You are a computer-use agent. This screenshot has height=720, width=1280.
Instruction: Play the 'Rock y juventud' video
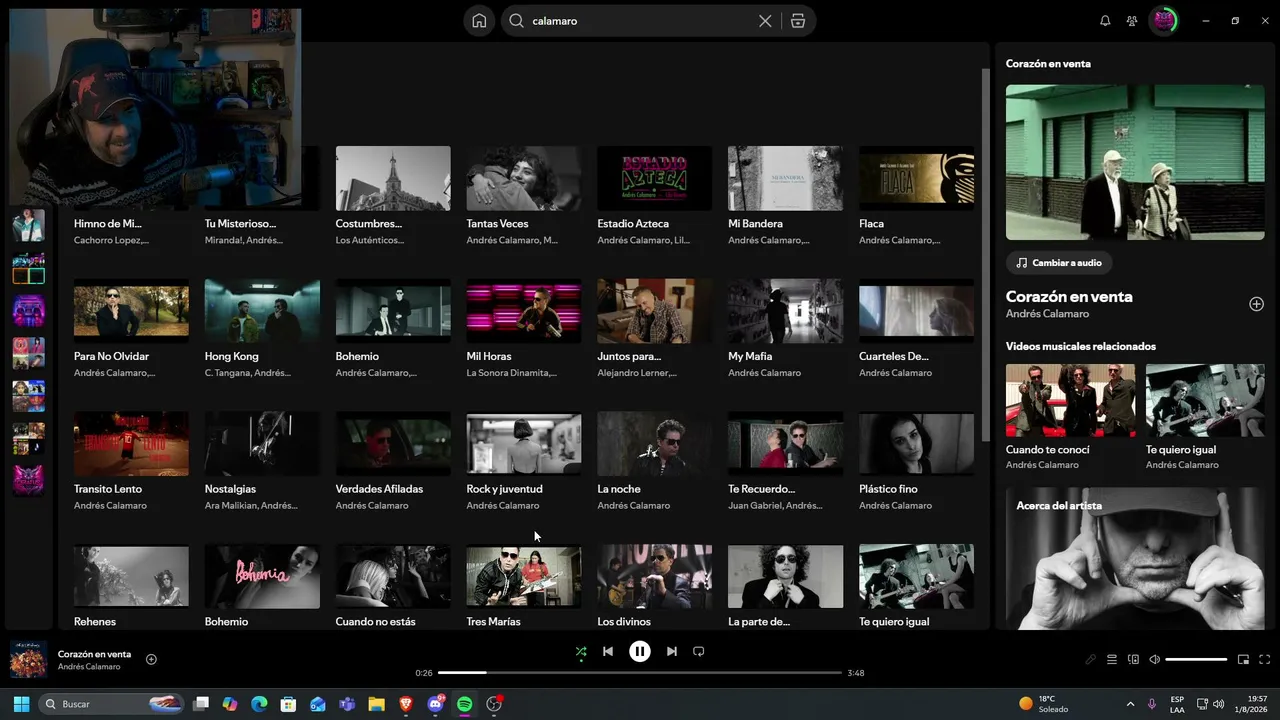524,444
